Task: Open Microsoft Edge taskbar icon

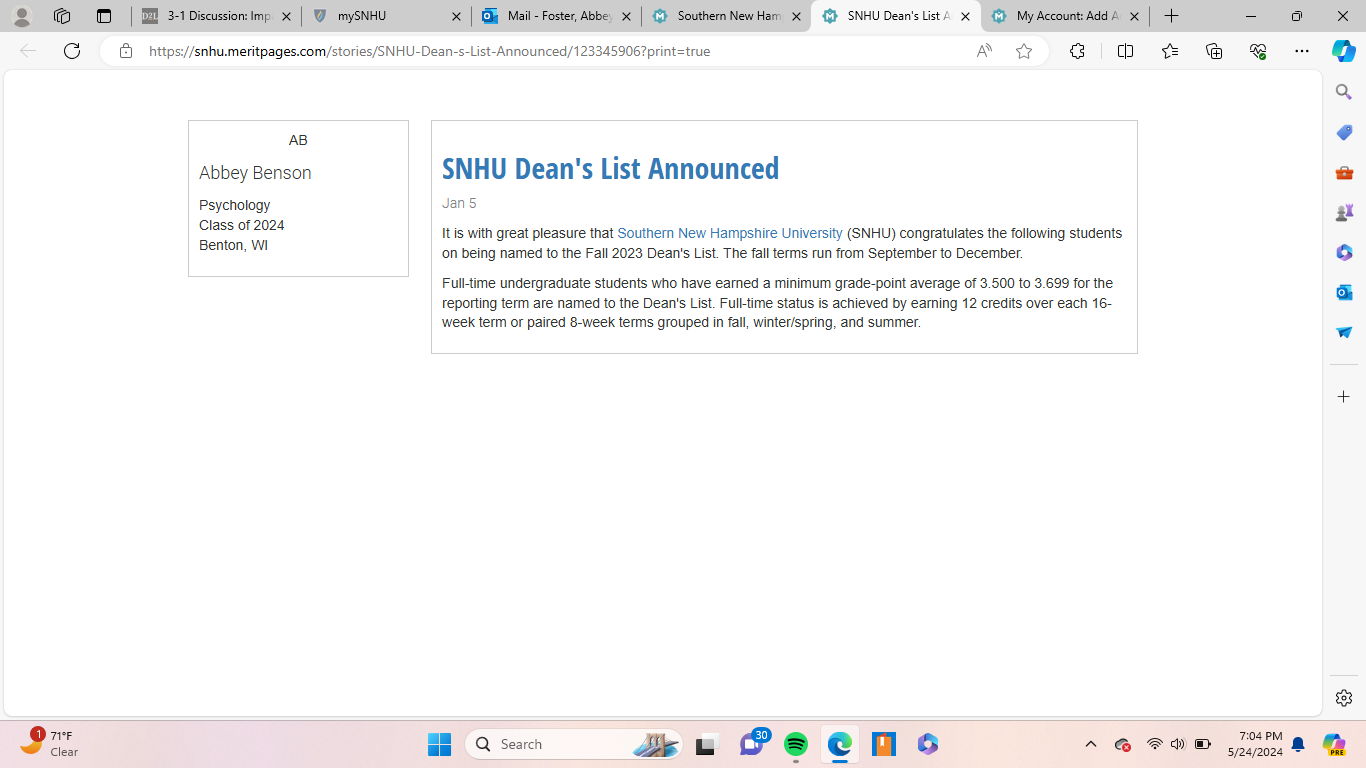Action: coord(840,744)
